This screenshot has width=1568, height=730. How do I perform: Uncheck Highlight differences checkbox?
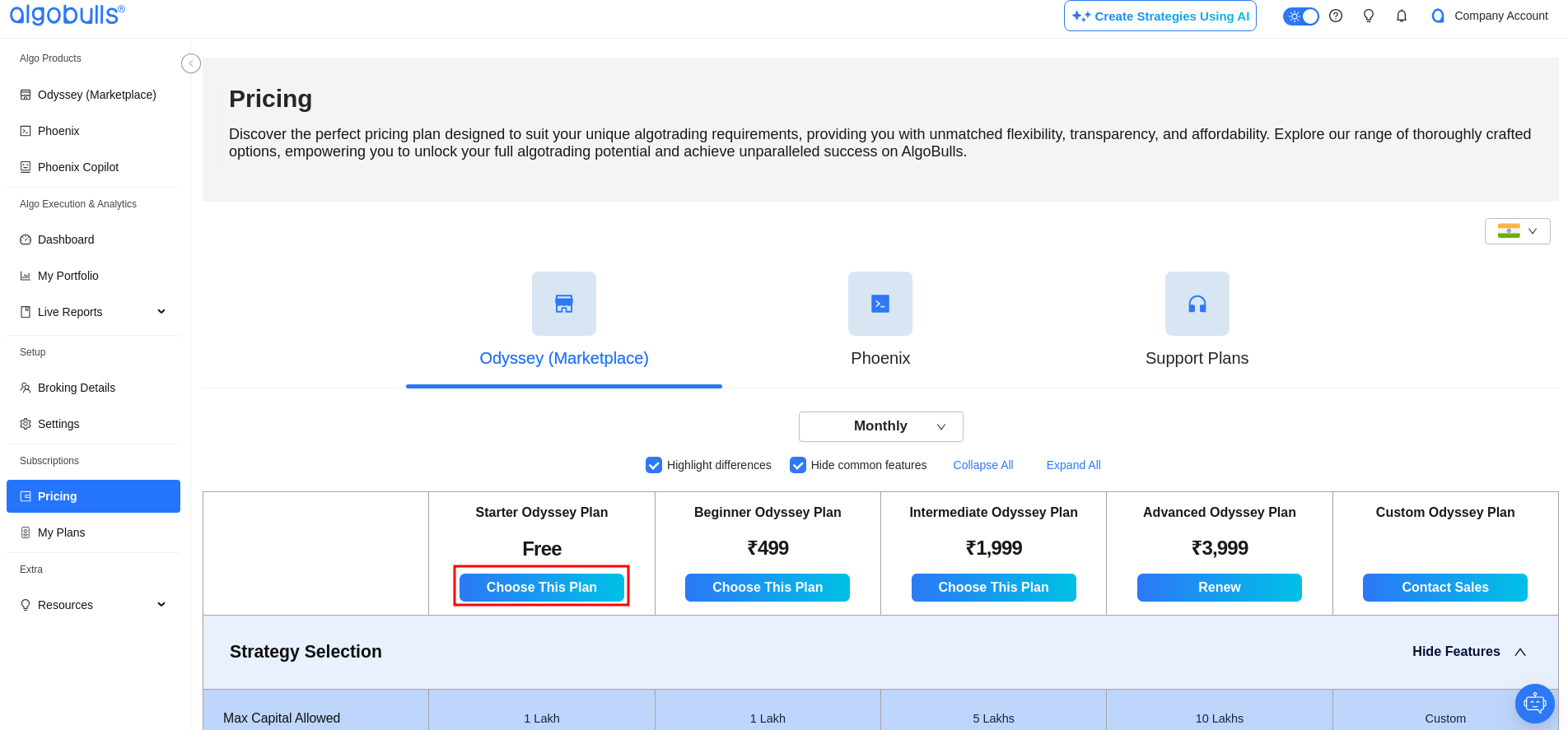click(654, 465)
